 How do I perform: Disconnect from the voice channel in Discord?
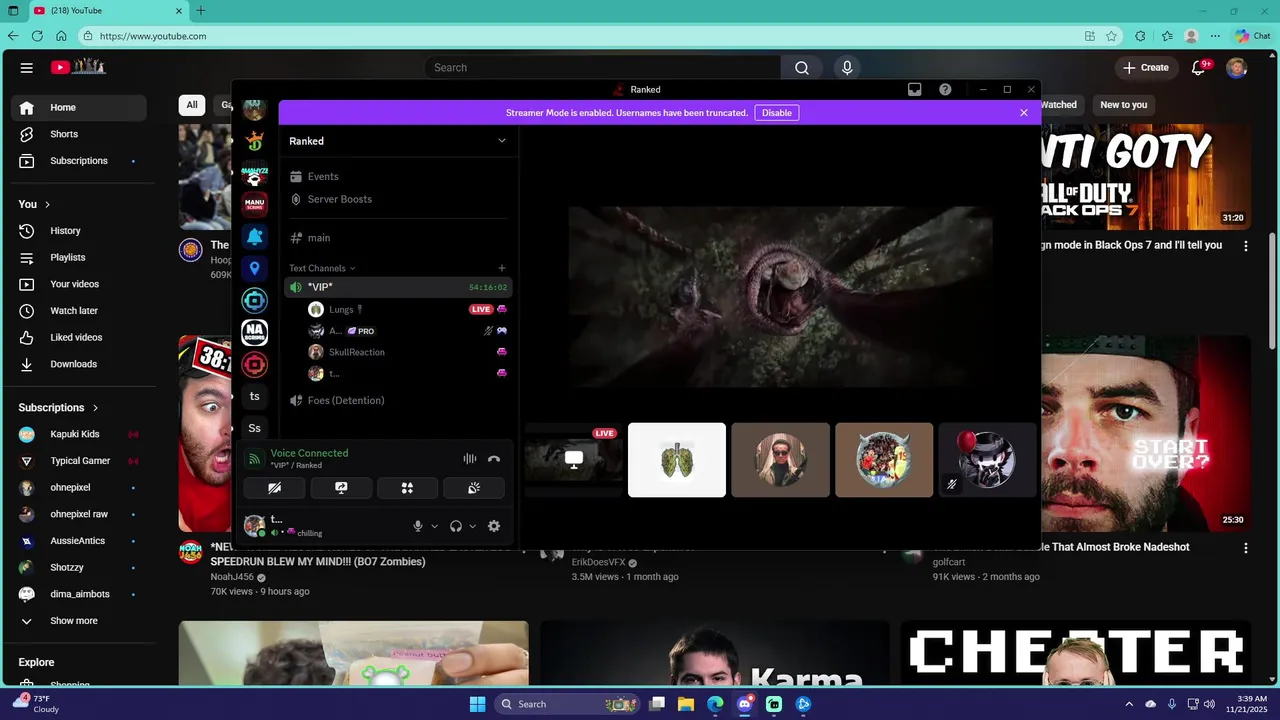[x=494, y=459]
